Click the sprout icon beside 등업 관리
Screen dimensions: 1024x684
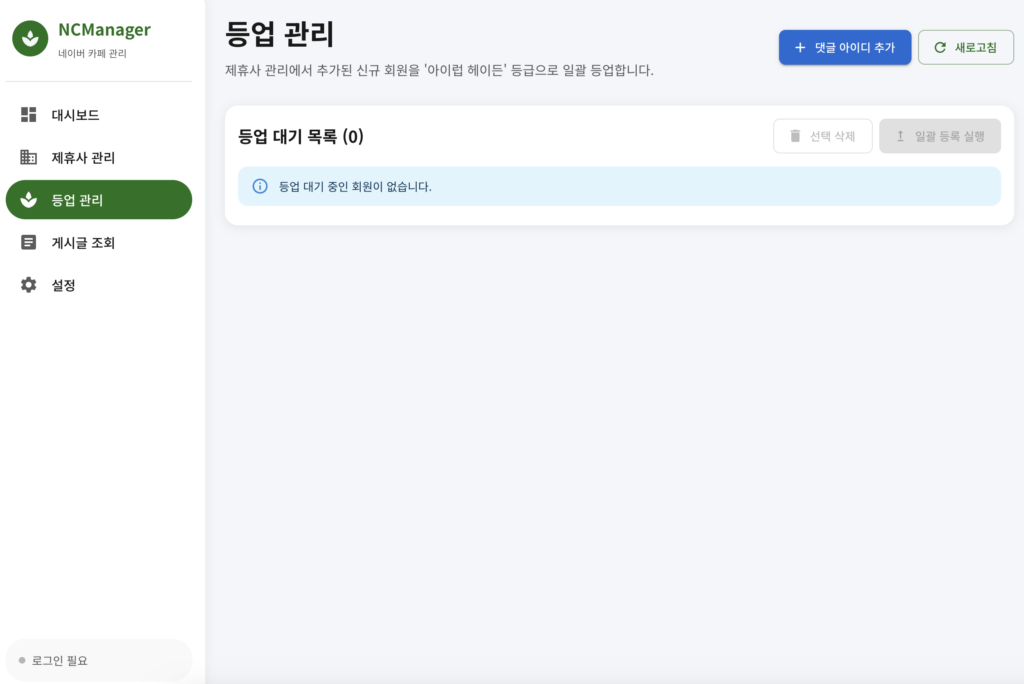coord(29,200)
